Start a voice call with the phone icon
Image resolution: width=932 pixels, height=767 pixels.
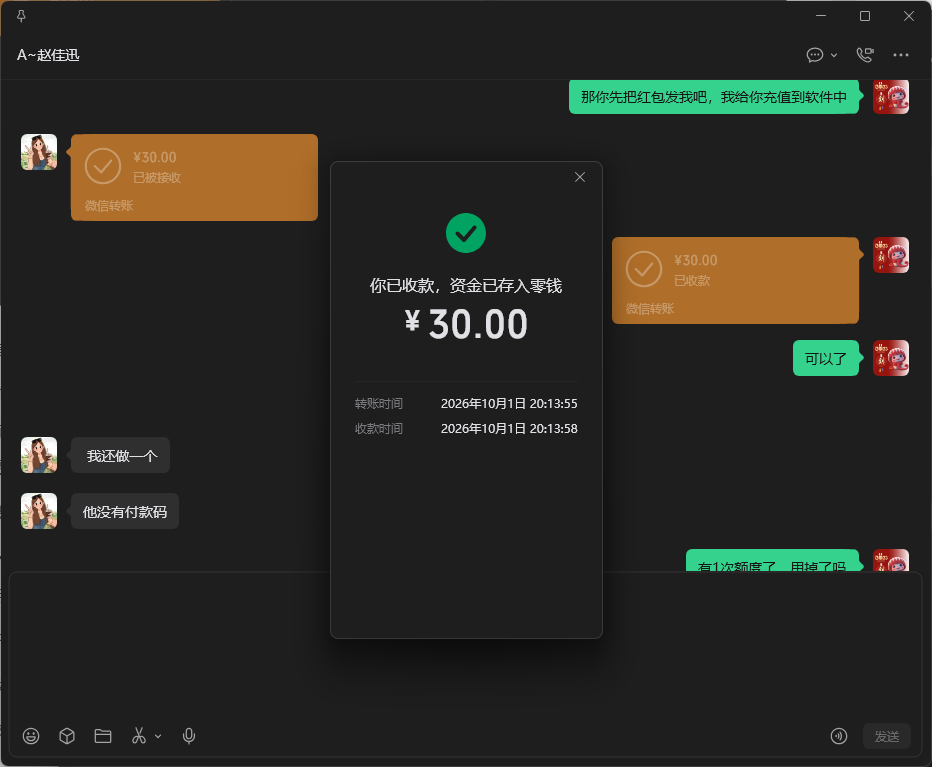pos(865,55)
